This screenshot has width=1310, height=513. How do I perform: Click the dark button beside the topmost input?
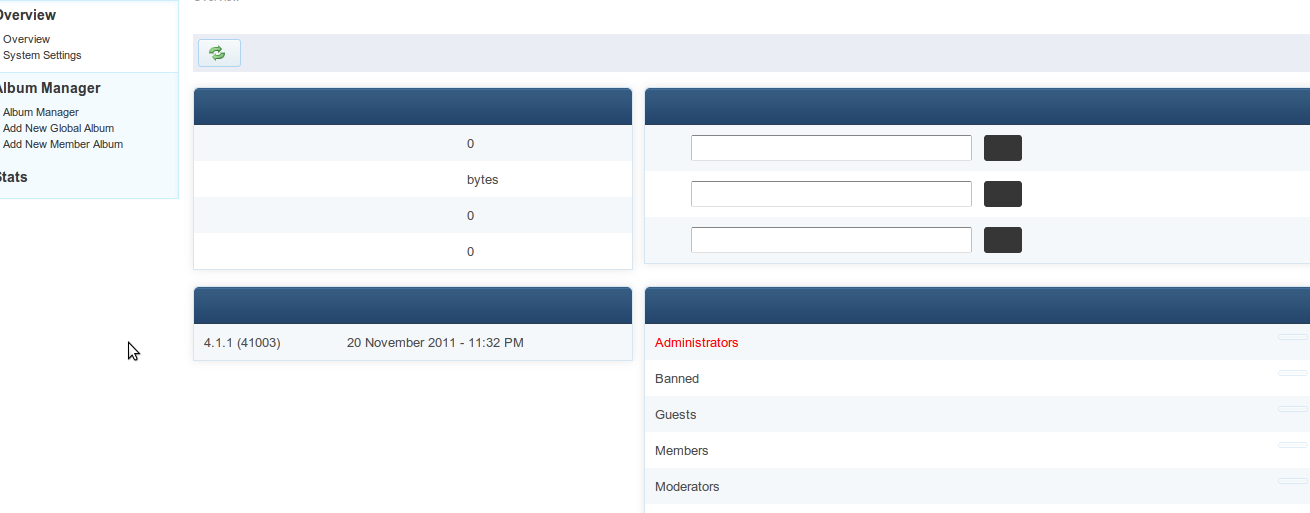[x=1003, y=148]
